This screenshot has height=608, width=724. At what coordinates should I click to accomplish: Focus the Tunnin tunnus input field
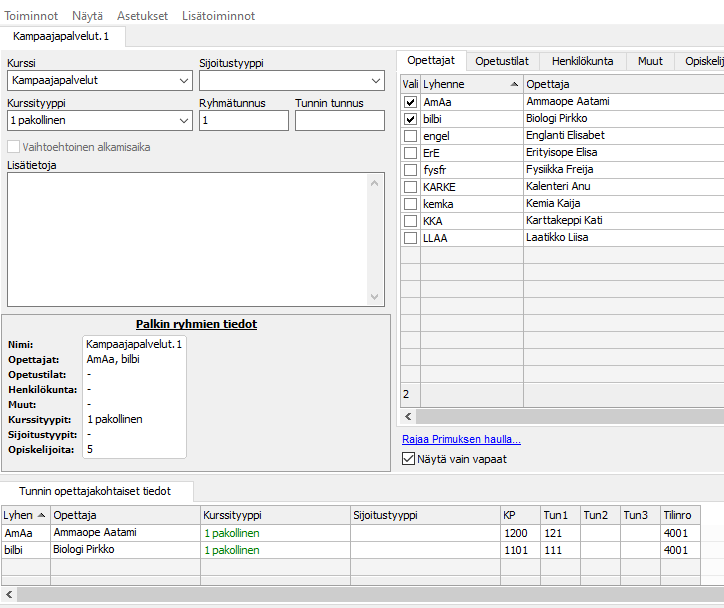pos(339,121)
